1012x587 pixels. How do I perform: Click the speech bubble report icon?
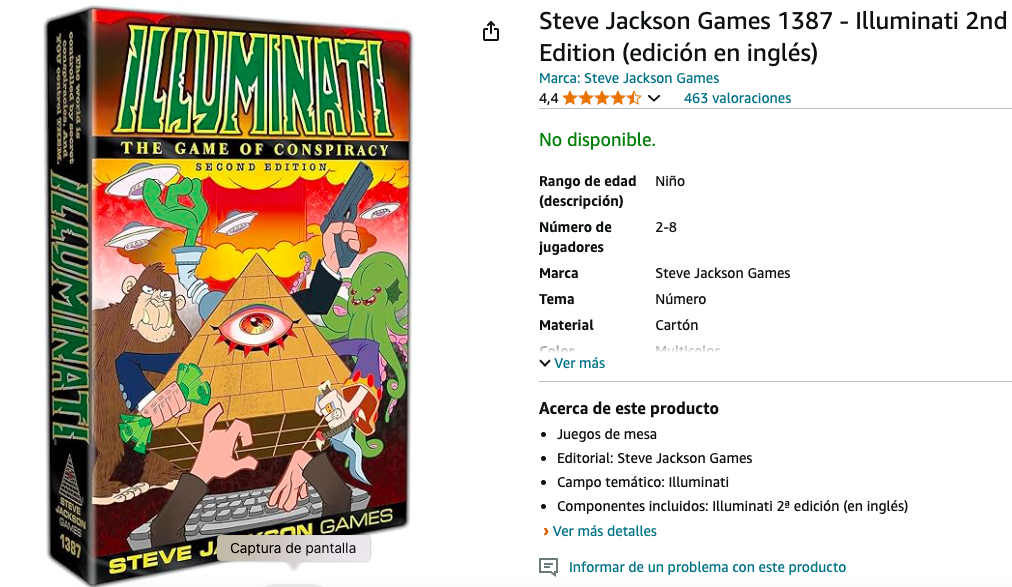[x=548, y=567]
